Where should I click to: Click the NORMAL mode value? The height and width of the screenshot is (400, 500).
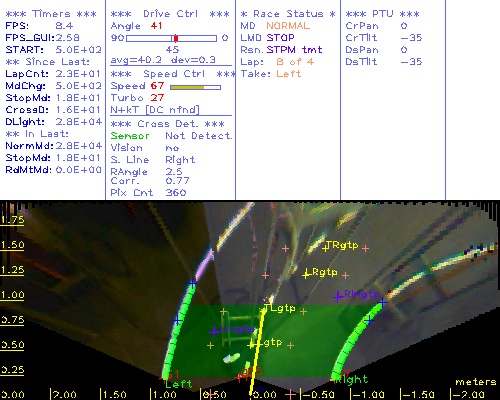288,26
